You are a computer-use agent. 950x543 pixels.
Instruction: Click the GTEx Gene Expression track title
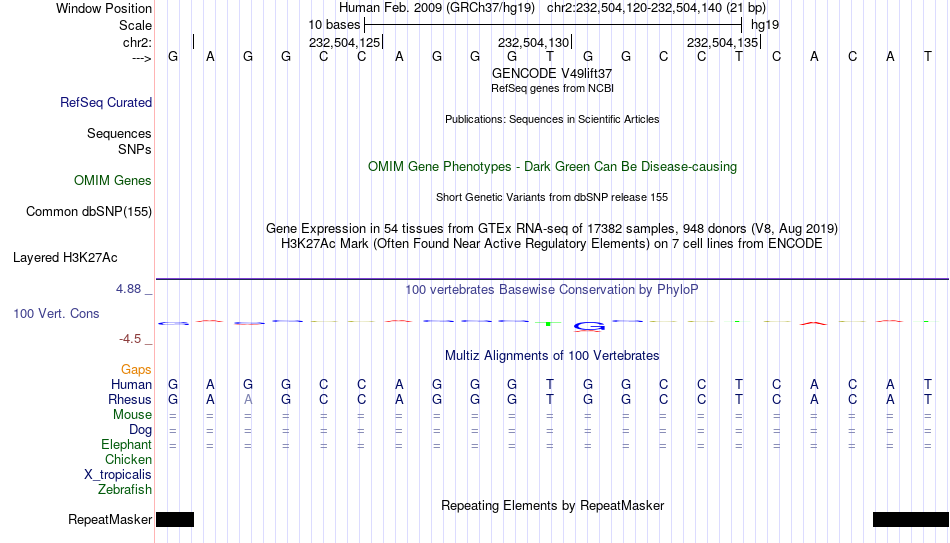coord(552,228)
